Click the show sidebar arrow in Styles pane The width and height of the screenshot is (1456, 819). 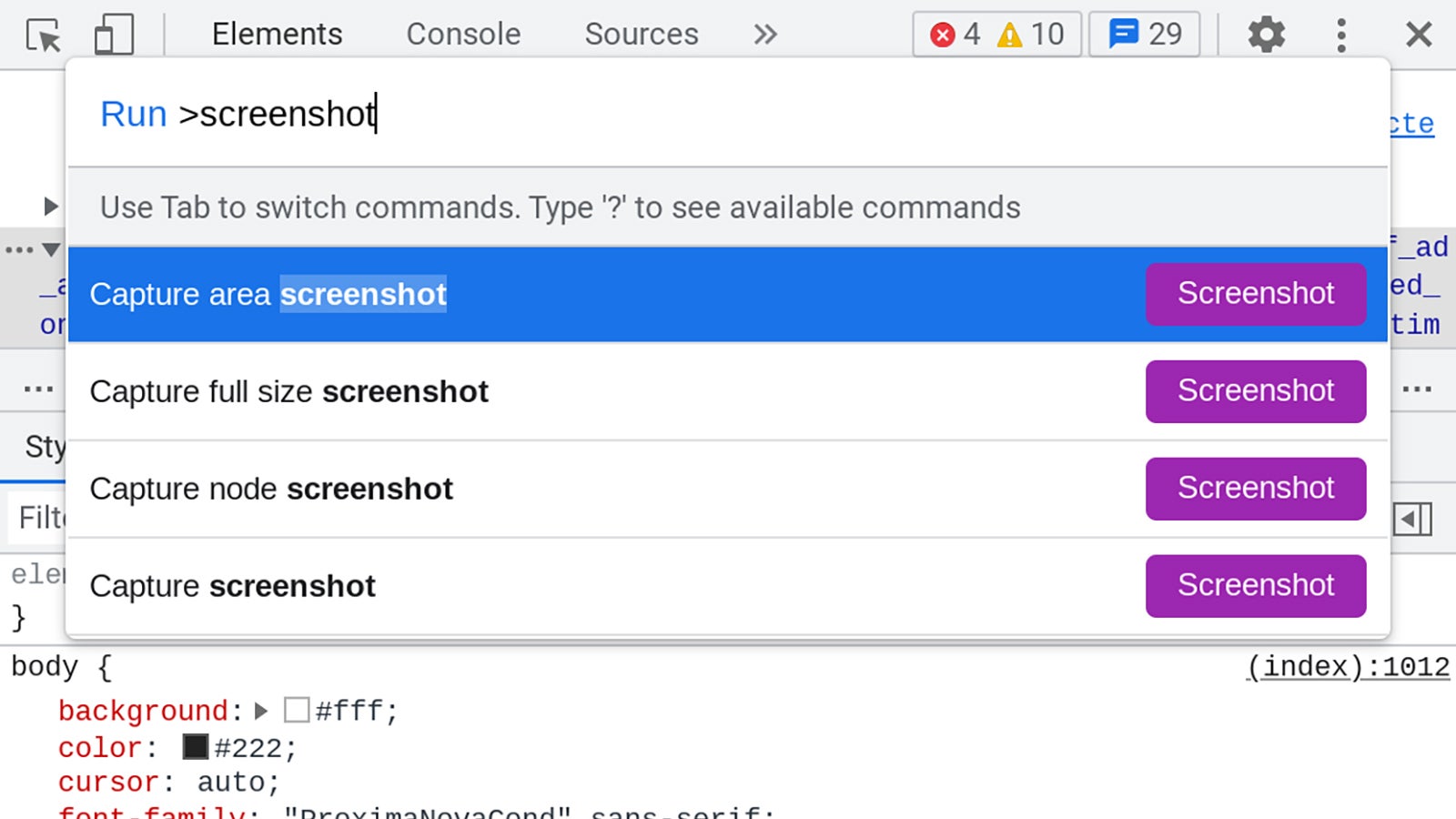coord(1411,519)
